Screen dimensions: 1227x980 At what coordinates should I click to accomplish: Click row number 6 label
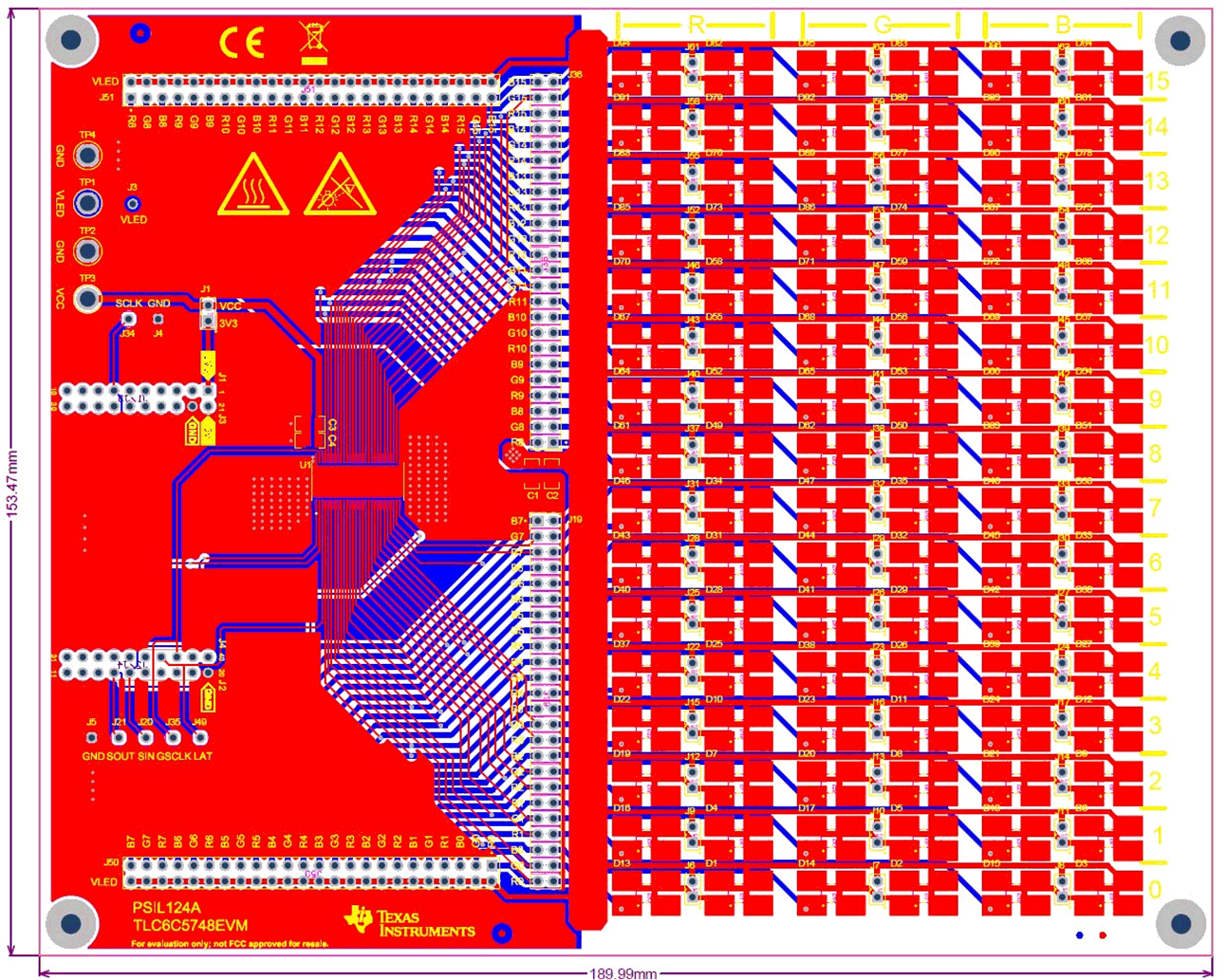[x=1155, y=562]
